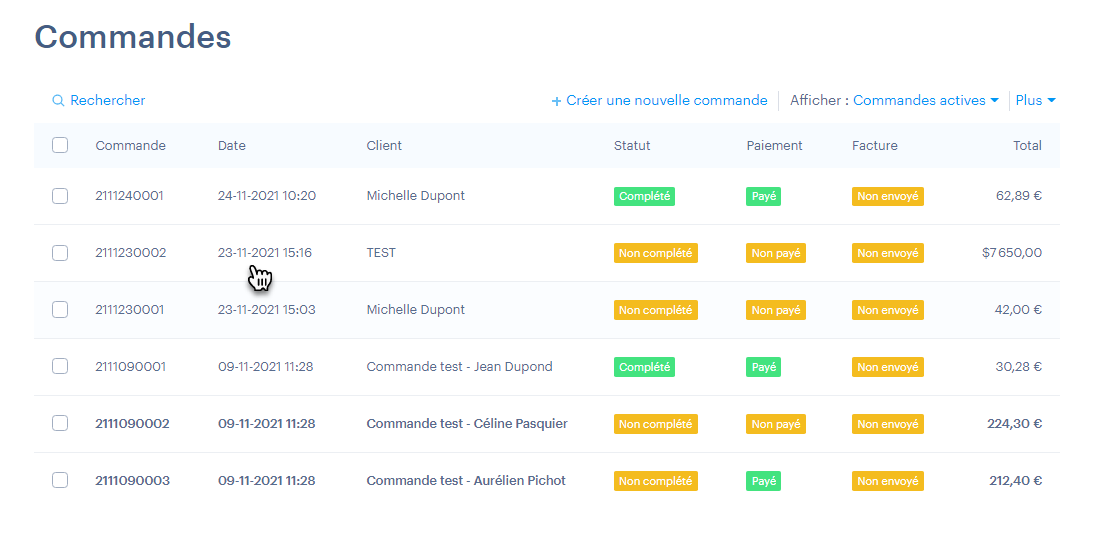The image size is (1104, 539).
Task: Expand the 'Plus' dropdown menu
Action: (x=1036, y=101)
